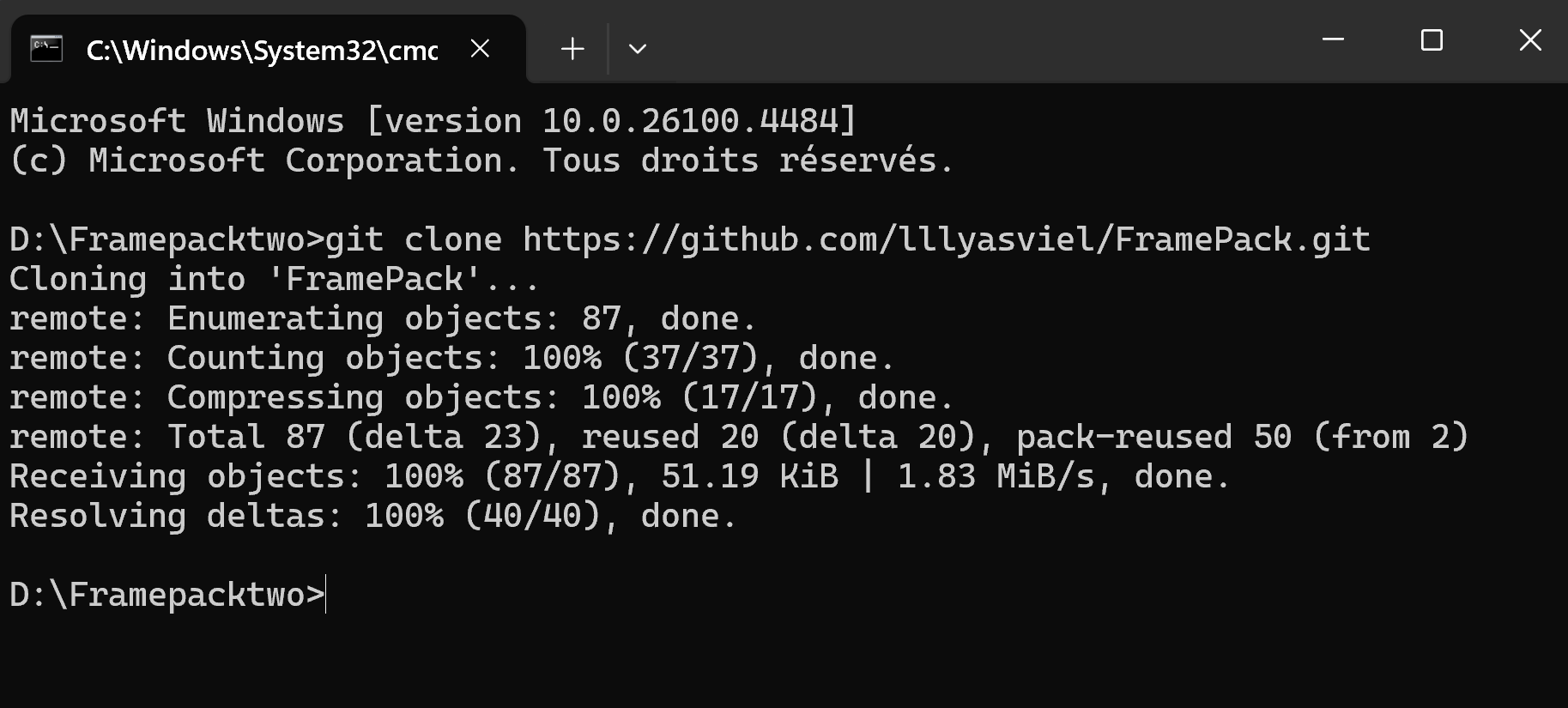Click the Receiving objects 51.19 KiB line
1568x708 pixels.
(x=620, y=476)
